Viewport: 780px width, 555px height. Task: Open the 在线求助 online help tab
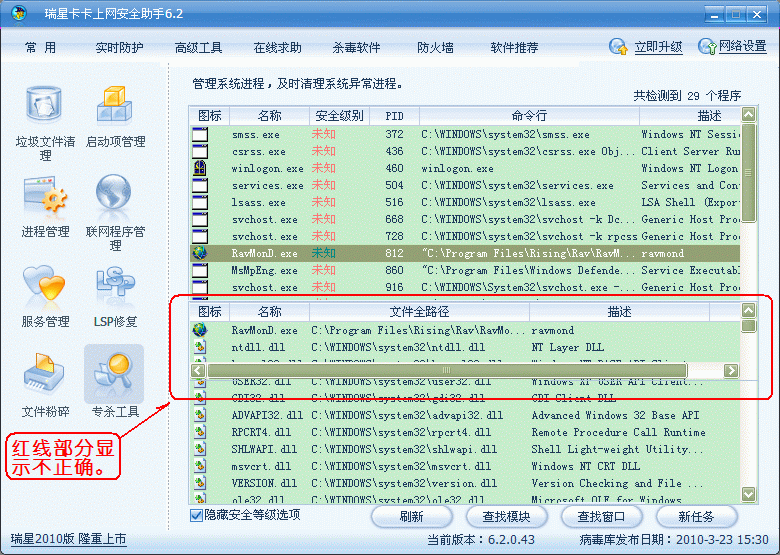click(x=278, y=48)
